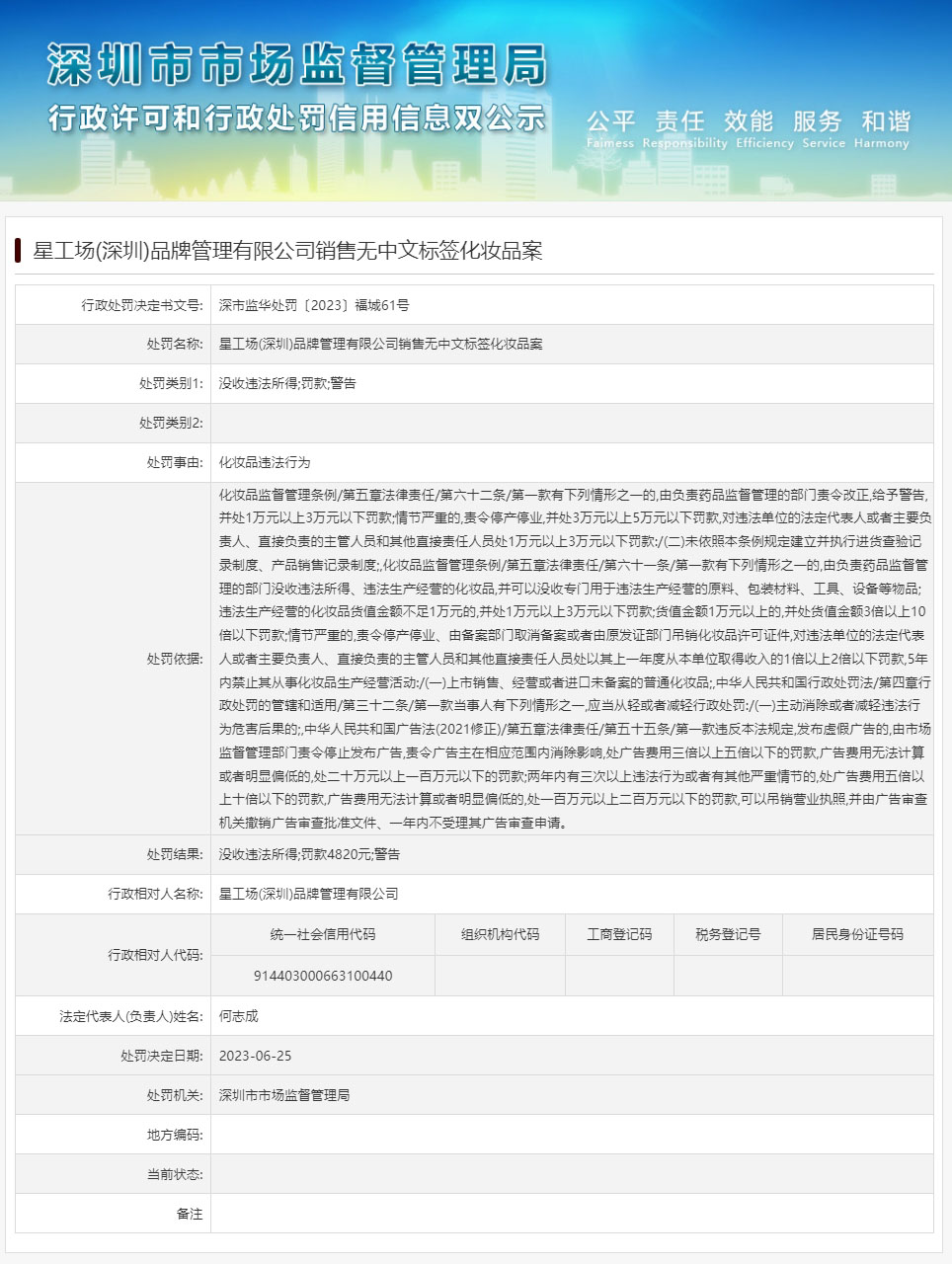
Task: Click the 组织机构代码 column header
Action: (x=500, y=934)
